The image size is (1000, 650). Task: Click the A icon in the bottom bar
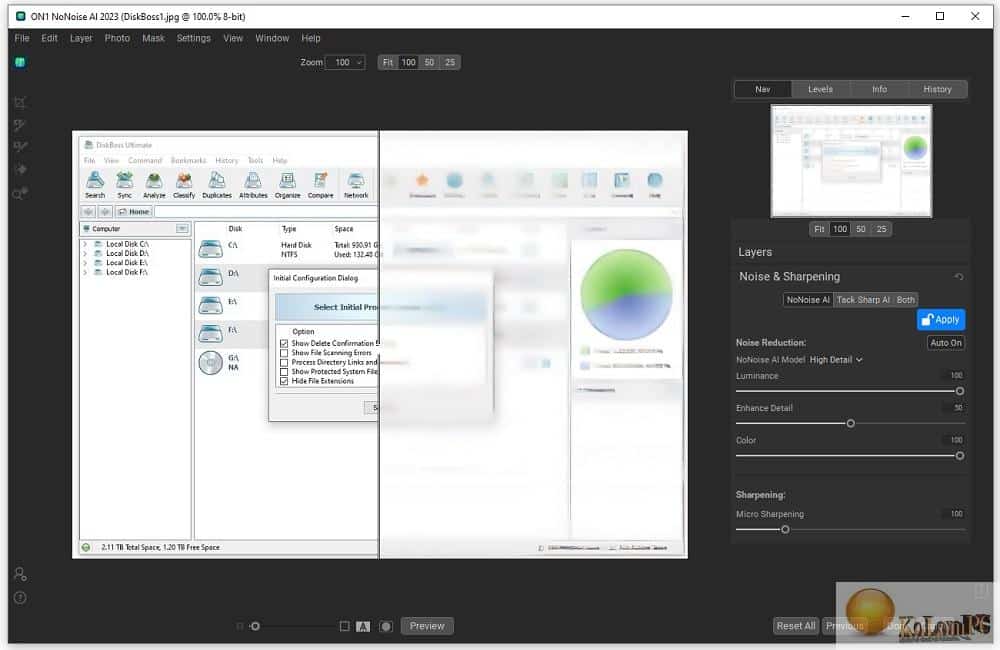pos(363,626)
